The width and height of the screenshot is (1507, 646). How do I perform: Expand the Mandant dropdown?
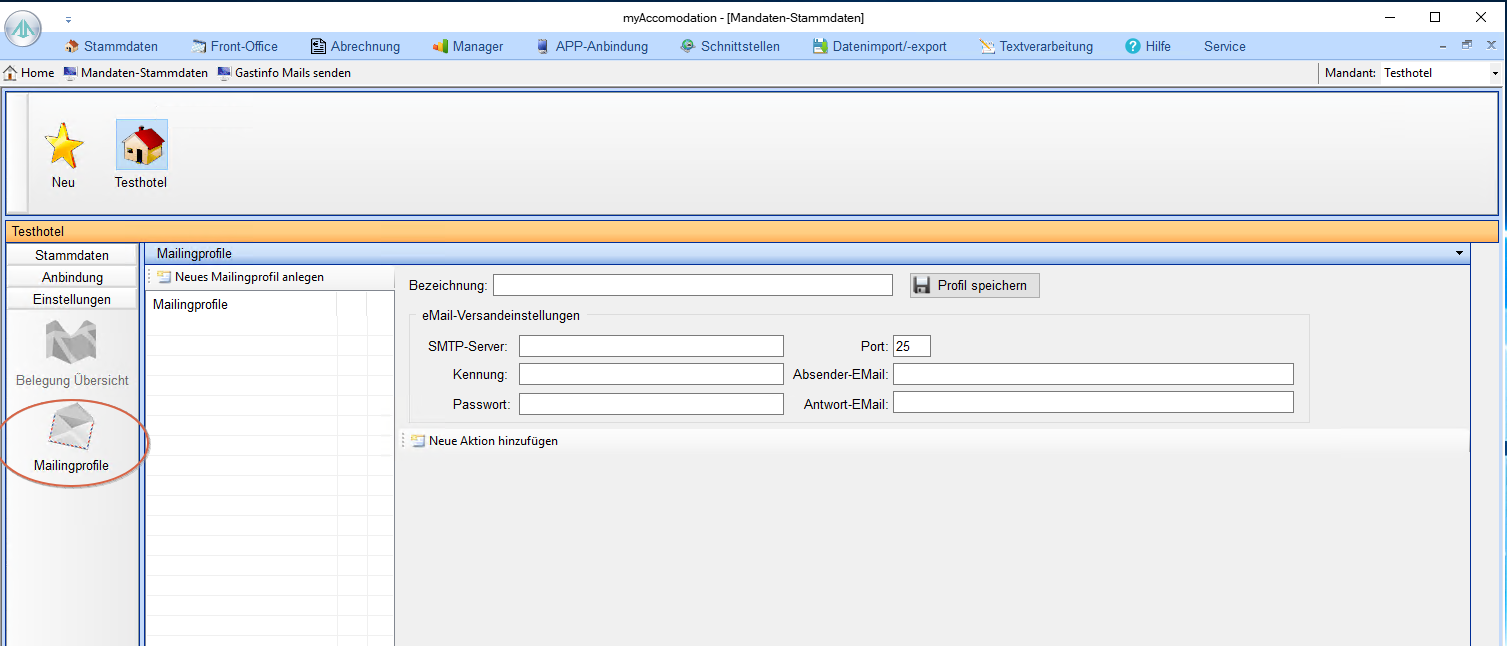coord(1495,73)
